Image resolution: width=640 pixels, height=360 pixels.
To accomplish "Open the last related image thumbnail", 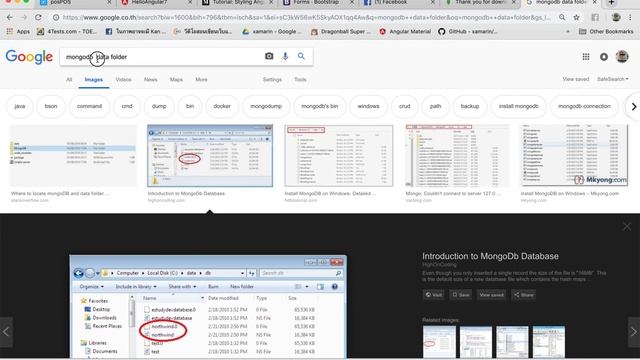I will pyautogui.click(x=549, y=342).
